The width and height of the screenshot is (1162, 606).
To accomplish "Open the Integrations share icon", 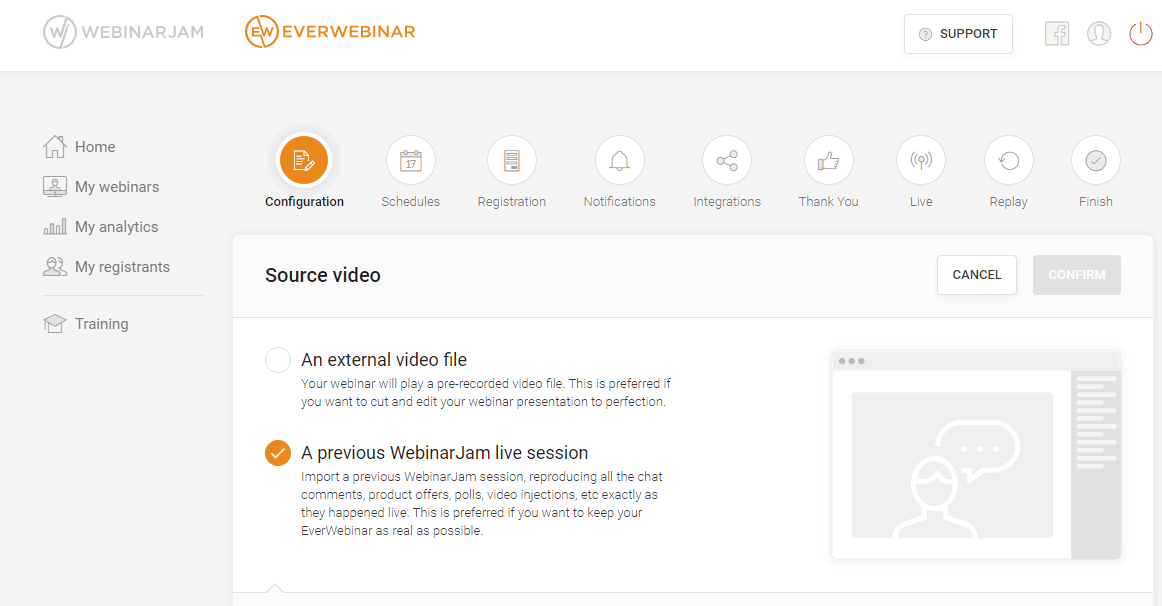I will pyautogui.click(x=727, y=160).
